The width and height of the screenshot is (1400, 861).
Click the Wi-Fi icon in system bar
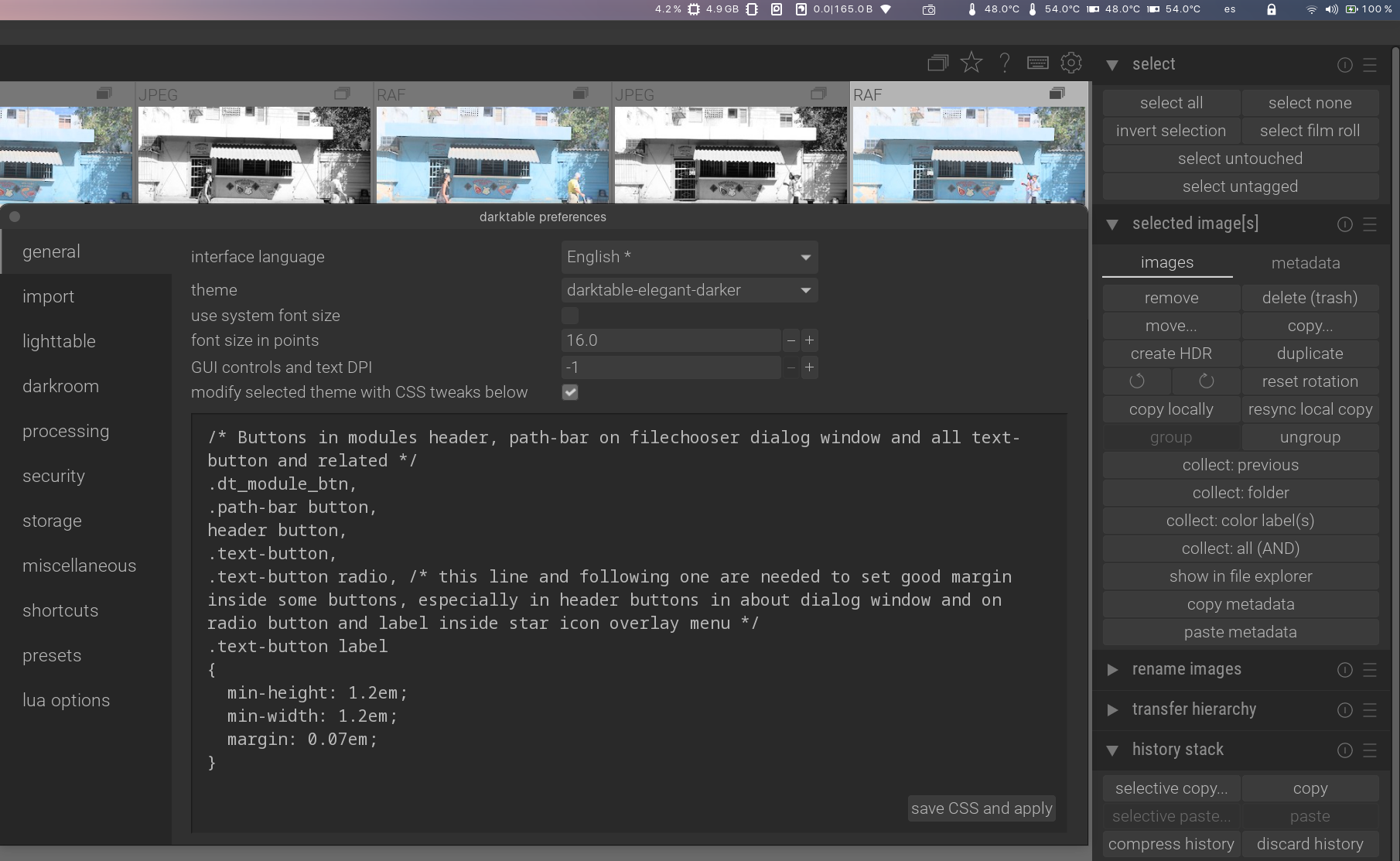pos(1311,9)
